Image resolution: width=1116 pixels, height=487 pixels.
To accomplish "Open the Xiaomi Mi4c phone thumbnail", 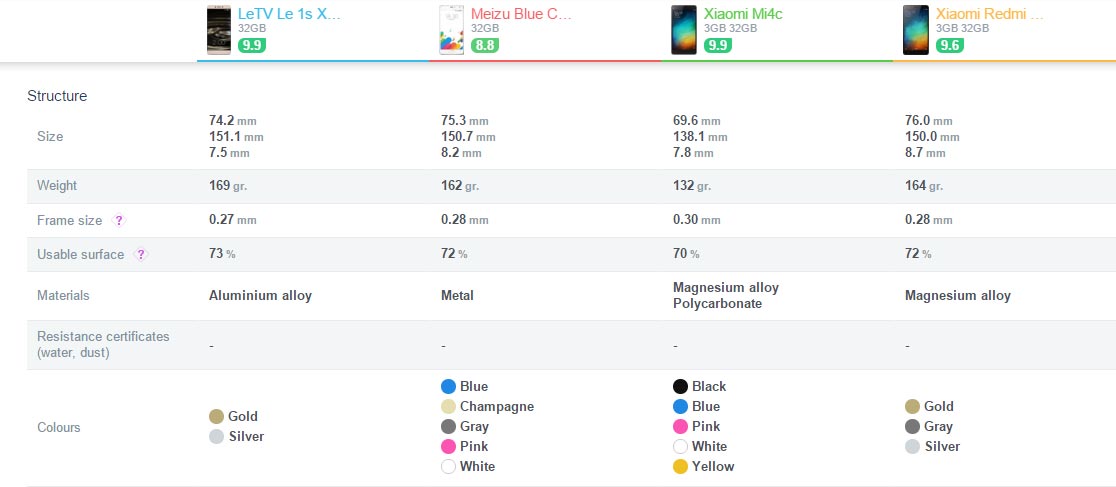I will (x=684, y=30).
